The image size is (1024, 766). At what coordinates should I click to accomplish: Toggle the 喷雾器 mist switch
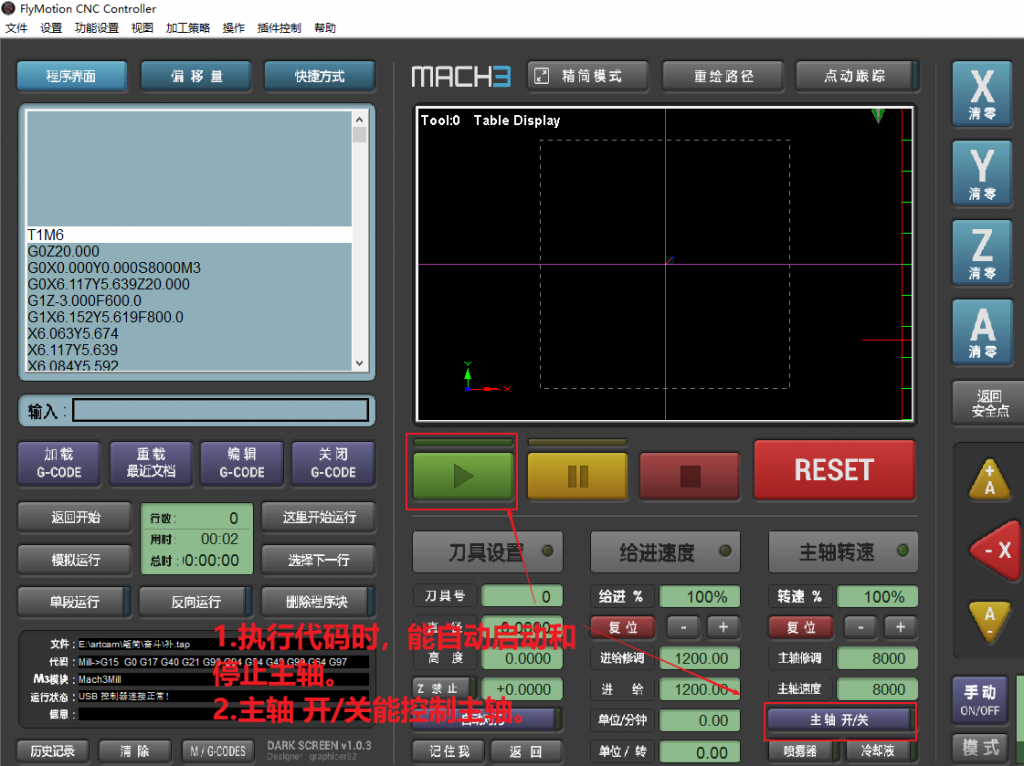(801, 751)
